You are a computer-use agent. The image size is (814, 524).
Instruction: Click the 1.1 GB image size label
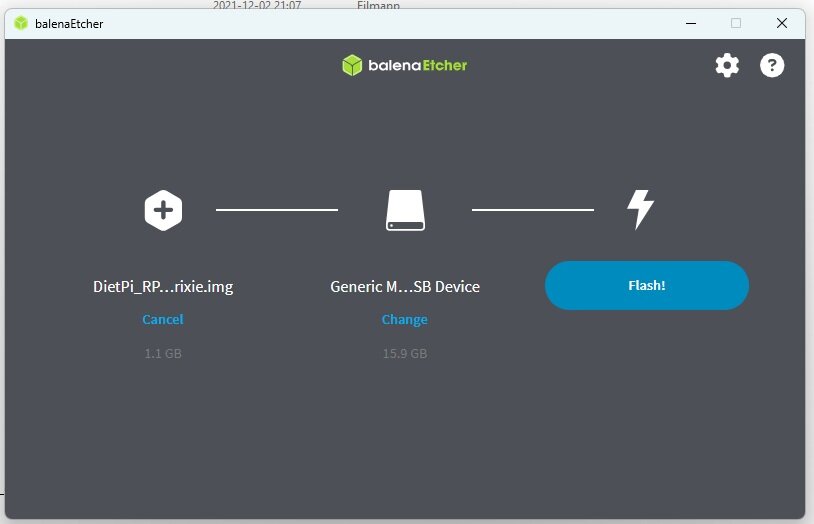click(163, 354)
